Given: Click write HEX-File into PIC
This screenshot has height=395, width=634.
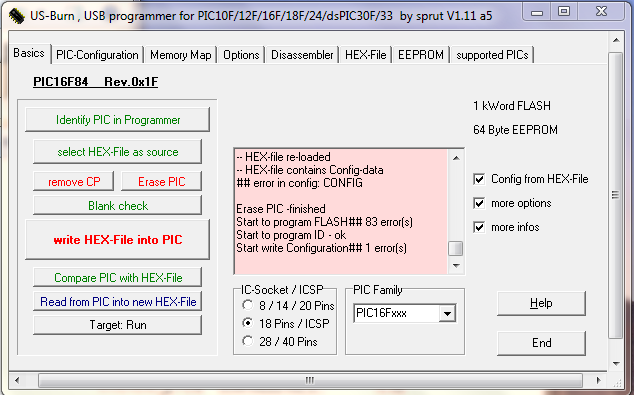Looking at the screenshot, I should (118, 240).
